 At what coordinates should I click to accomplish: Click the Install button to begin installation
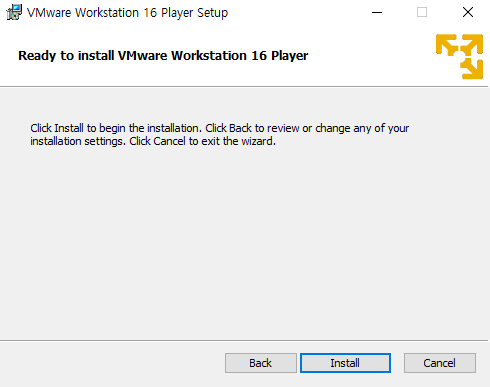tap(345, 363)
